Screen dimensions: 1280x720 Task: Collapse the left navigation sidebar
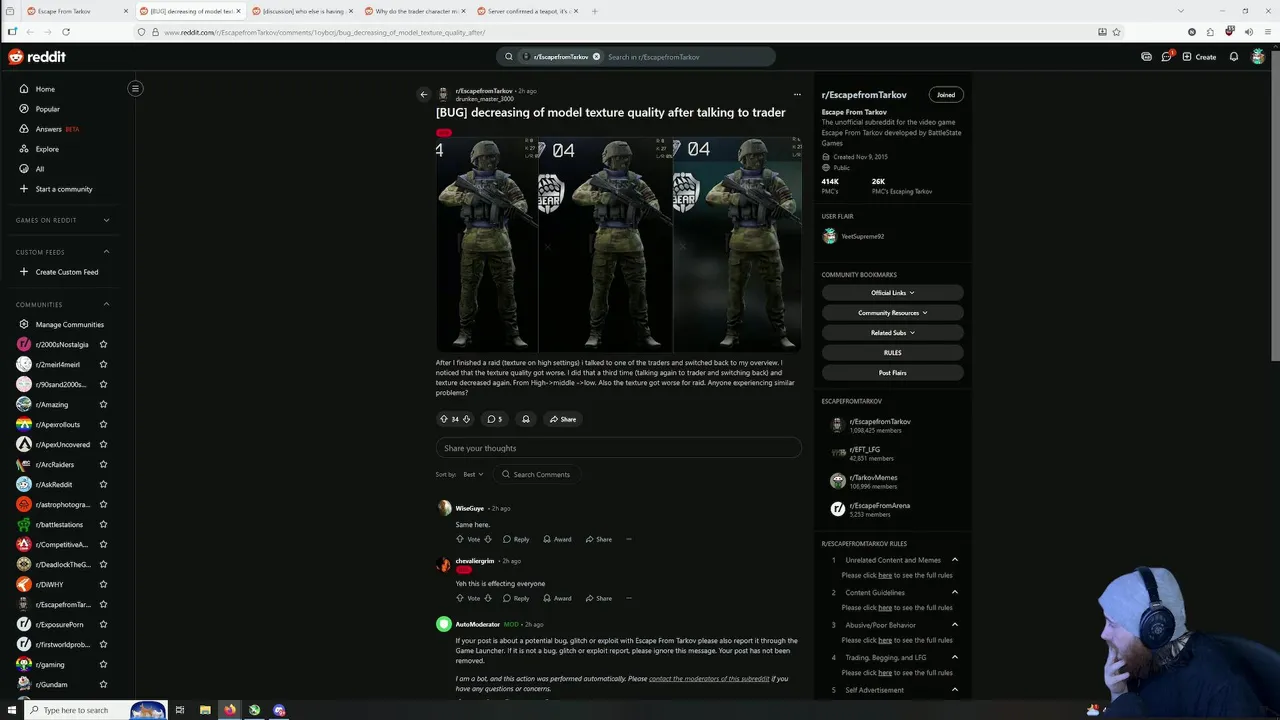(x=135, y=88)
